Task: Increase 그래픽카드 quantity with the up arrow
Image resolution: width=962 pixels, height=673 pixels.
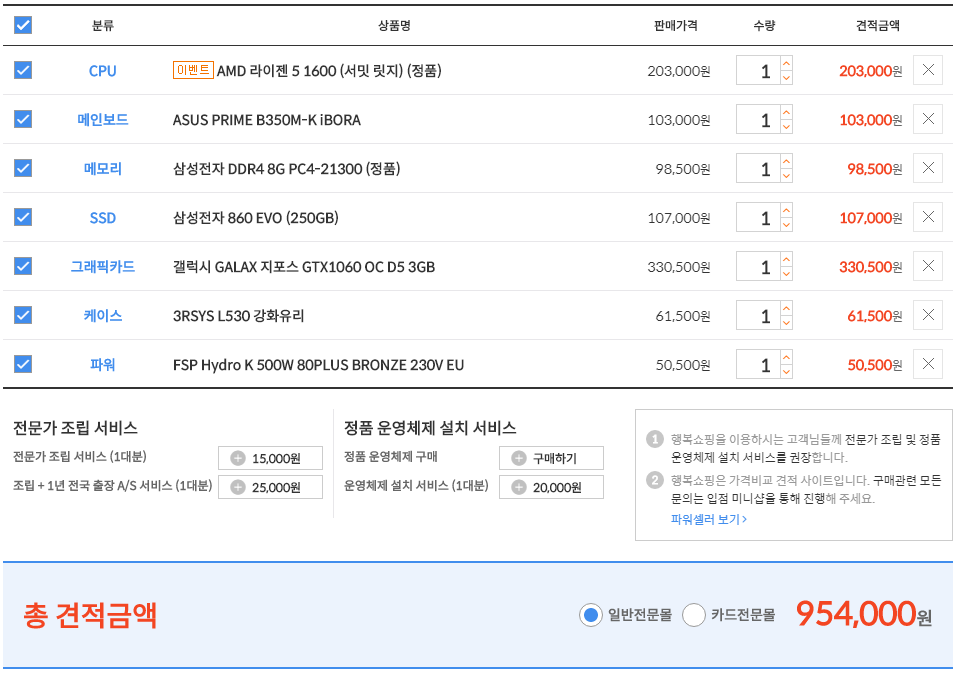Action: point(786,260)
